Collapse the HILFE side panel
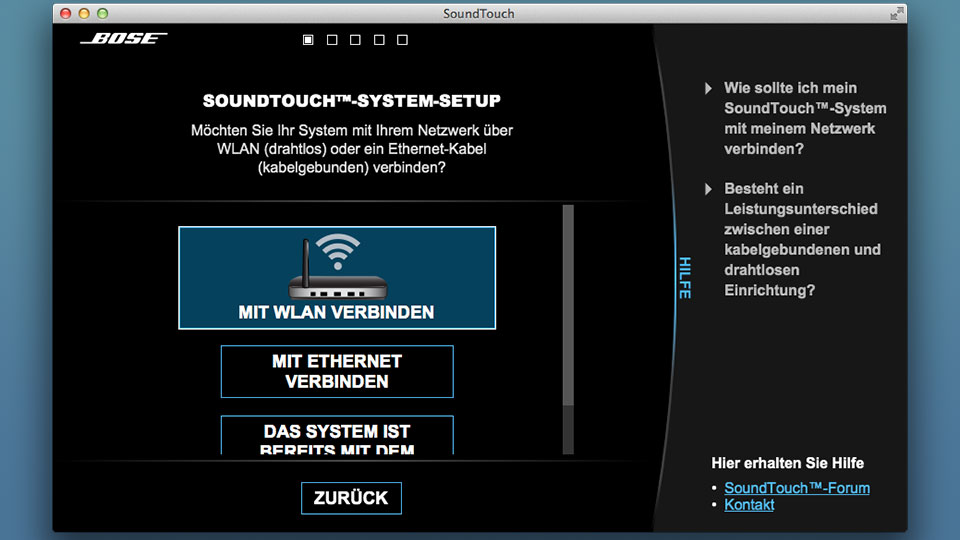The image size is (960, 540). click(x=684, y=277)
